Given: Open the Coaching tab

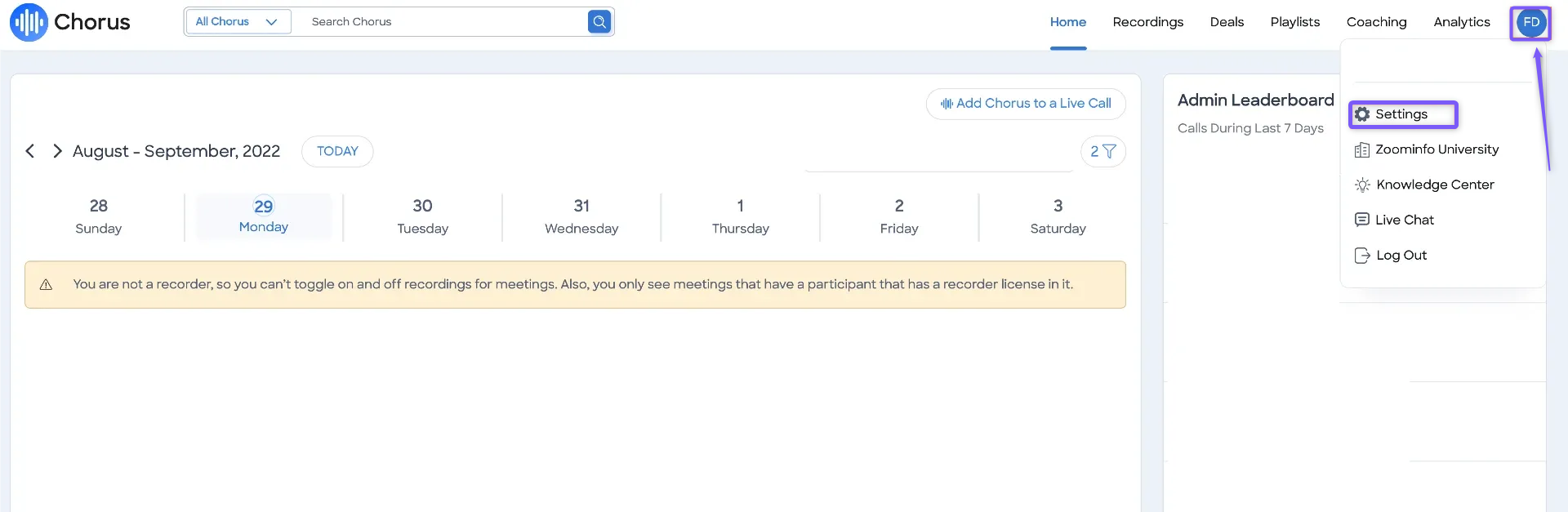Looking at the screenshot, I should coord(1376,22).
